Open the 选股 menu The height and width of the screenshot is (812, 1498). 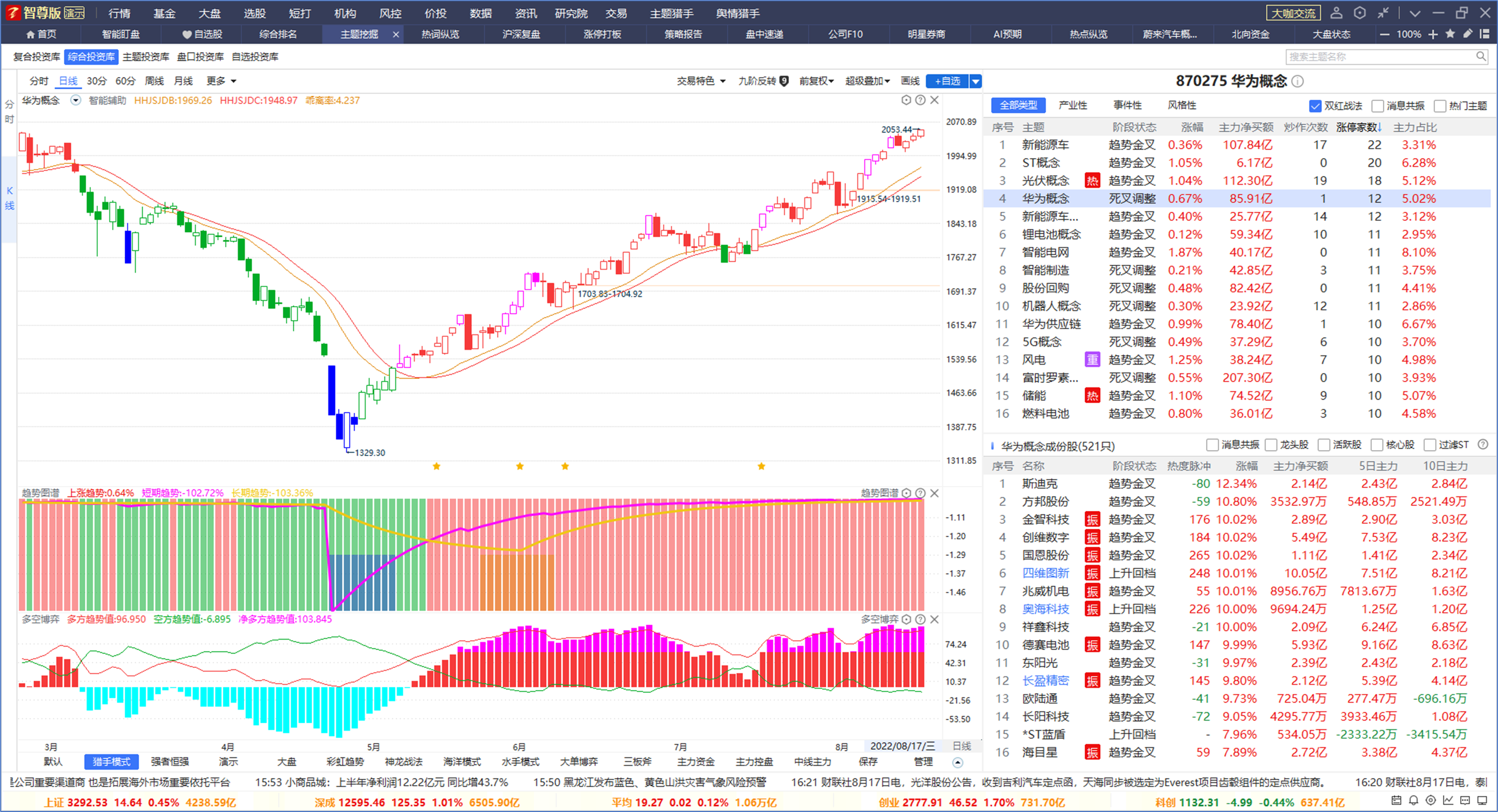[x=254, y=13]
